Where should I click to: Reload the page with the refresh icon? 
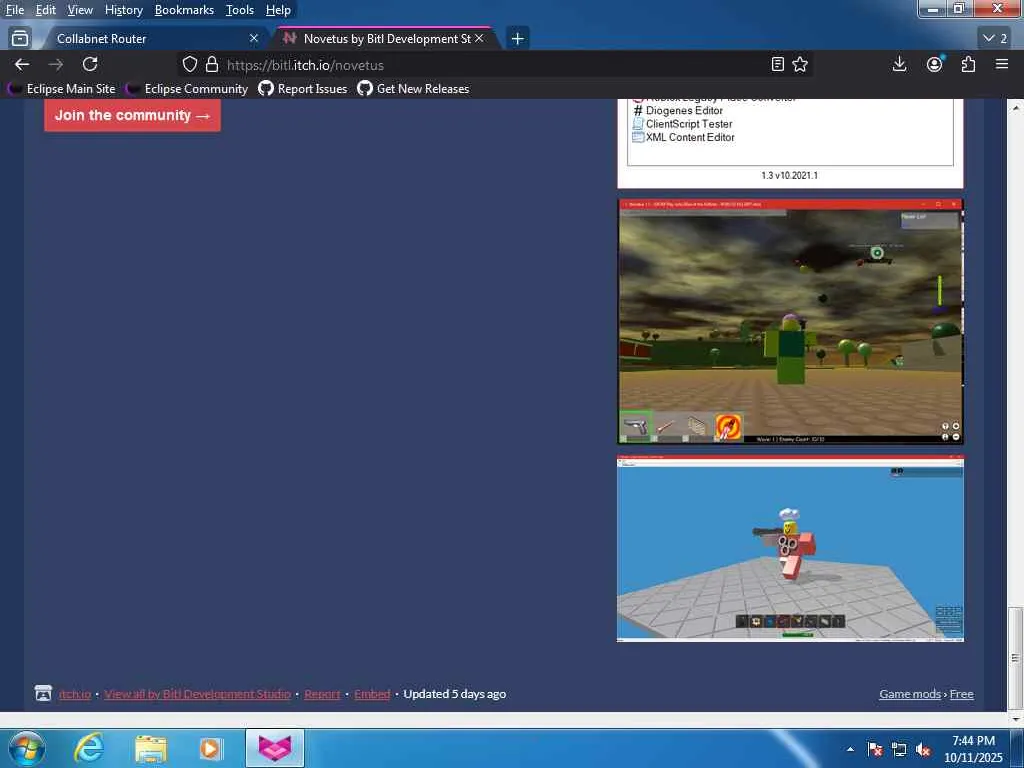pyautogui.click(x=90, y=64)
